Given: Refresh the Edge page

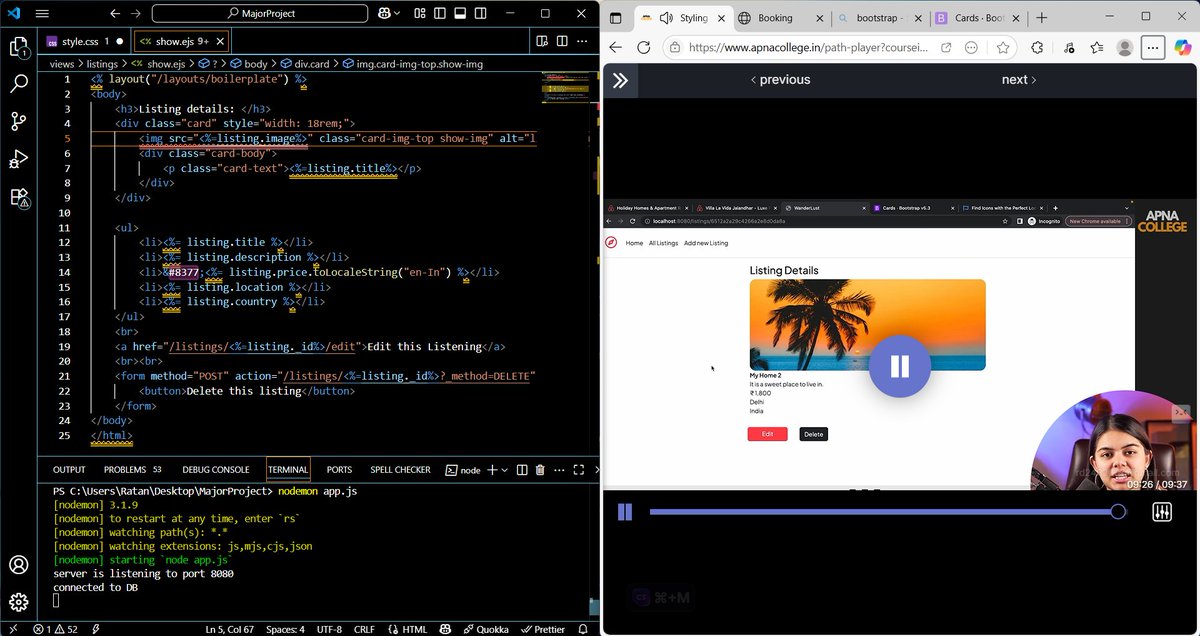Looking at the screenshot, I should (x=643, y=48).
